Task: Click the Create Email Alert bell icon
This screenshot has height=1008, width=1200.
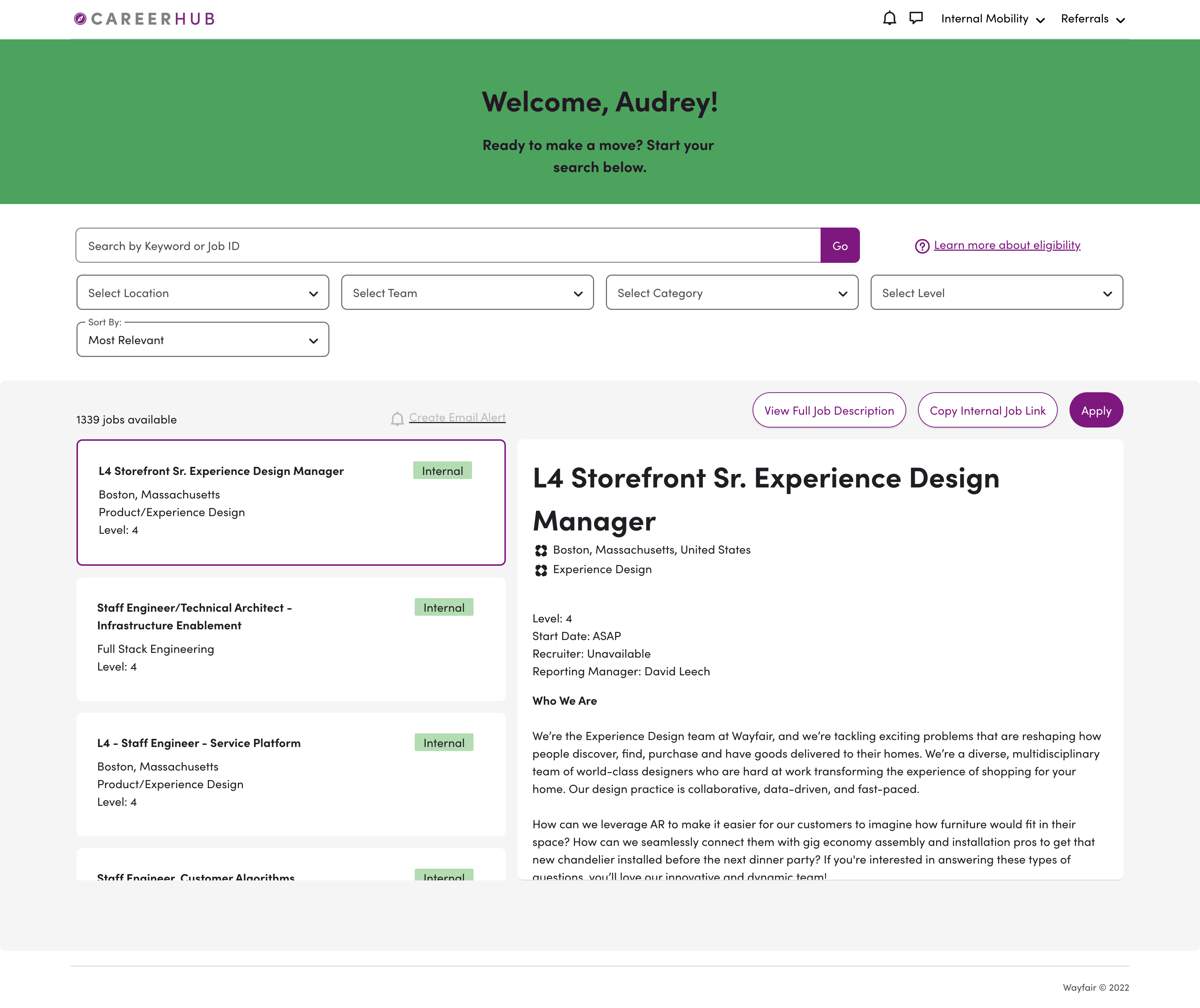Action: tap(397, 419)
